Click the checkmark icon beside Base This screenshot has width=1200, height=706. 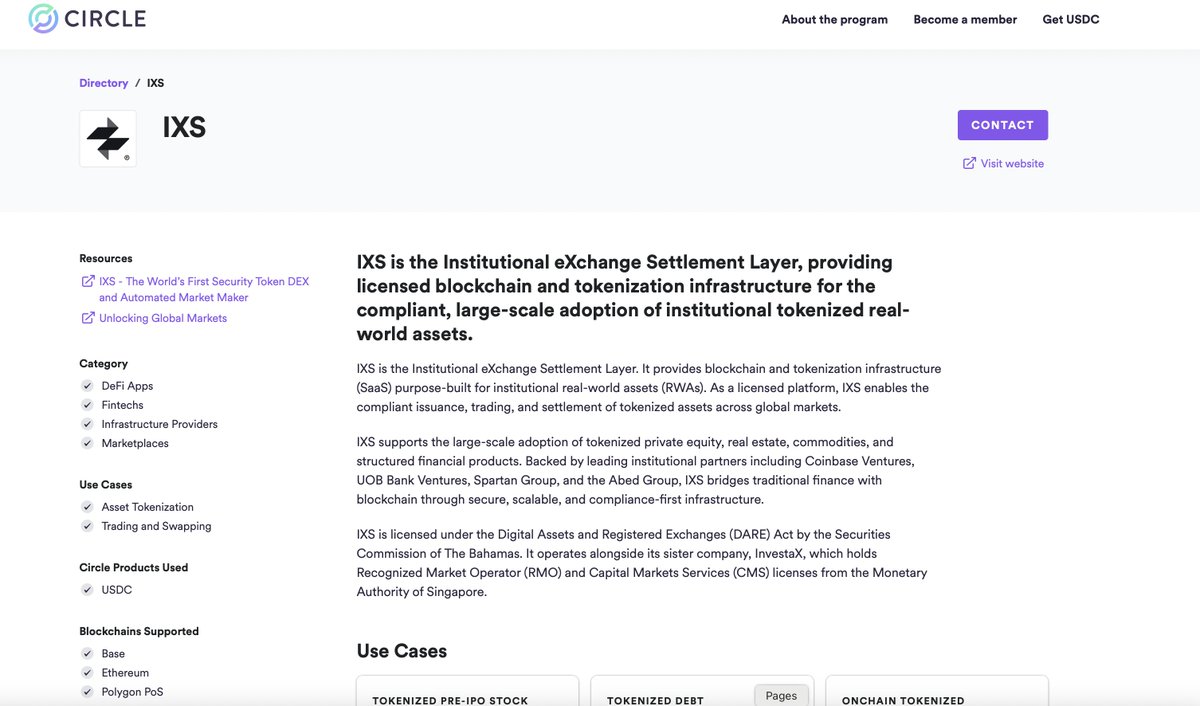[88, 654]
